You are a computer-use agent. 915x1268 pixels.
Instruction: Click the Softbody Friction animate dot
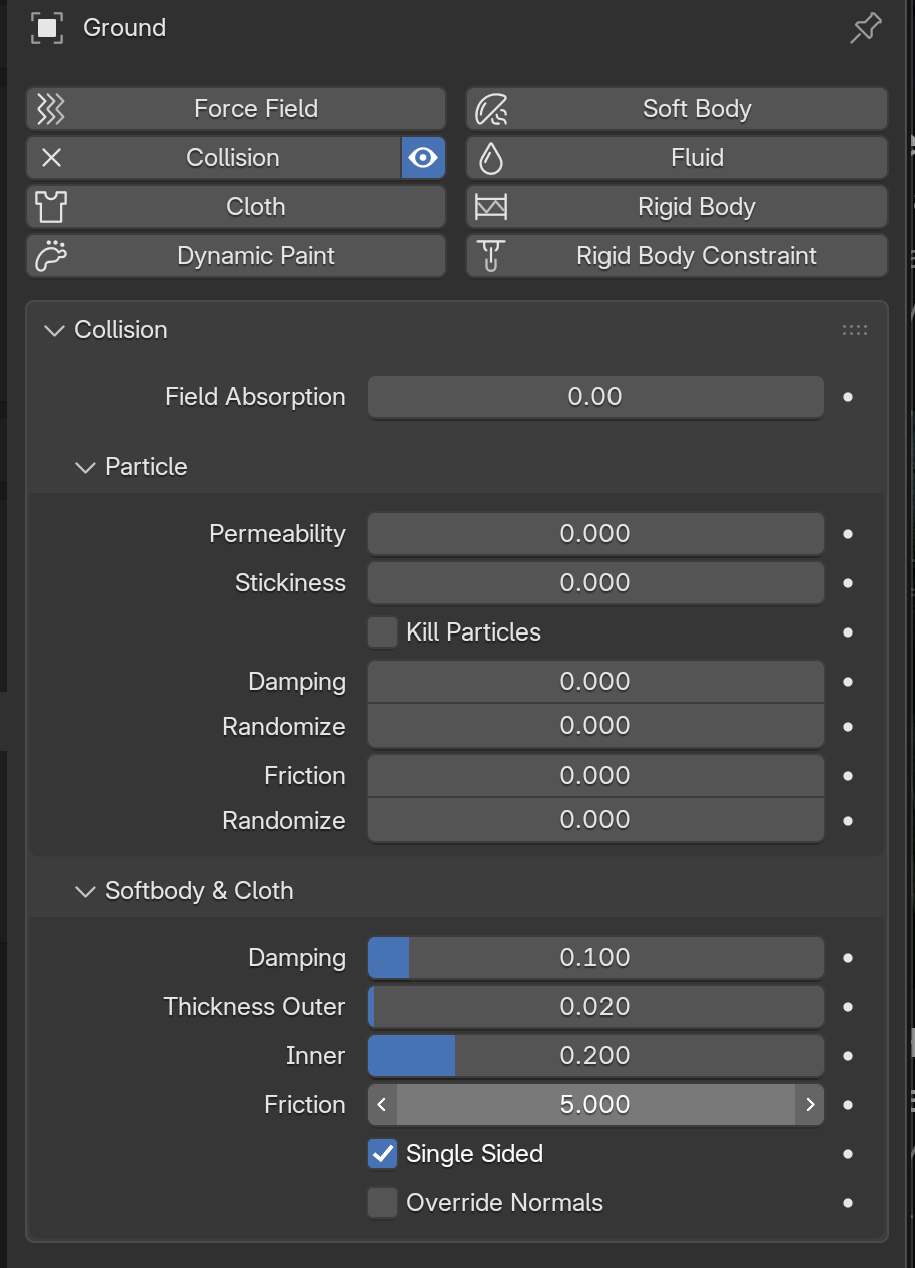click(848, 1105)
